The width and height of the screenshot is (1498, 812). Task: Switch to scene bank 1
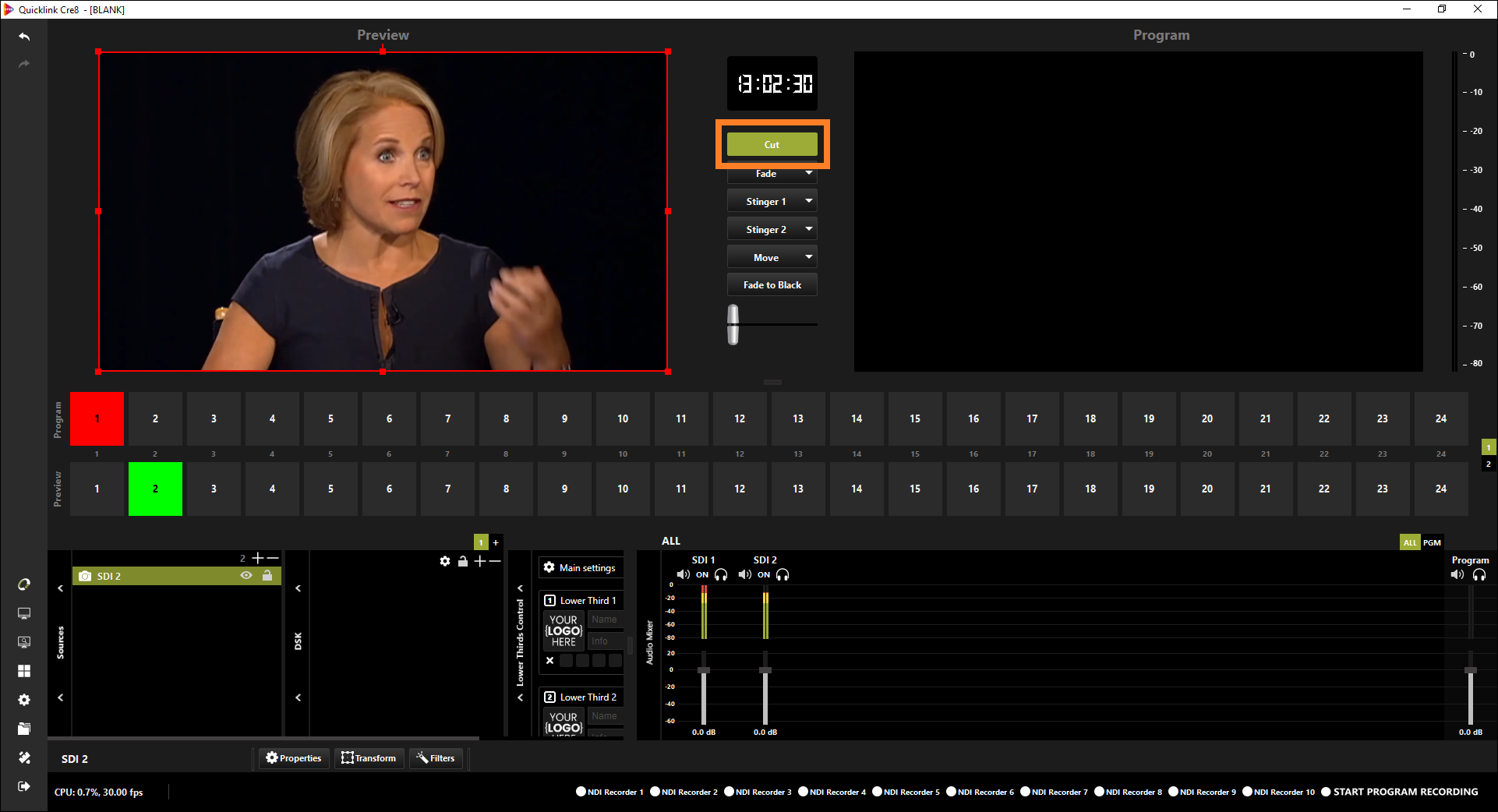1489,447
